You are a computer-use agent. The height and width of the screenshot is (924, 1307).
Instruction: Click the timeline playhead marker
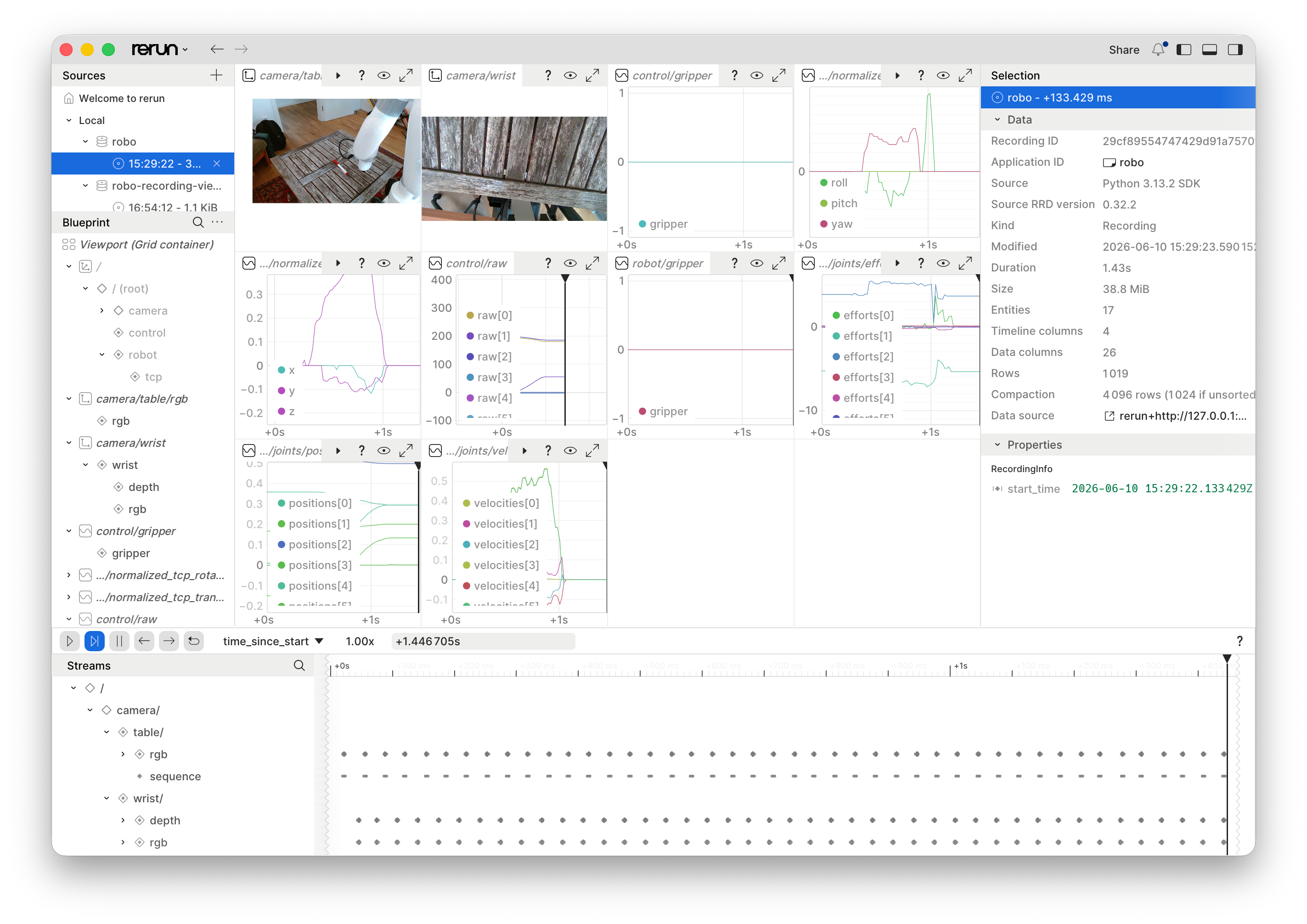pos(1227,659)
